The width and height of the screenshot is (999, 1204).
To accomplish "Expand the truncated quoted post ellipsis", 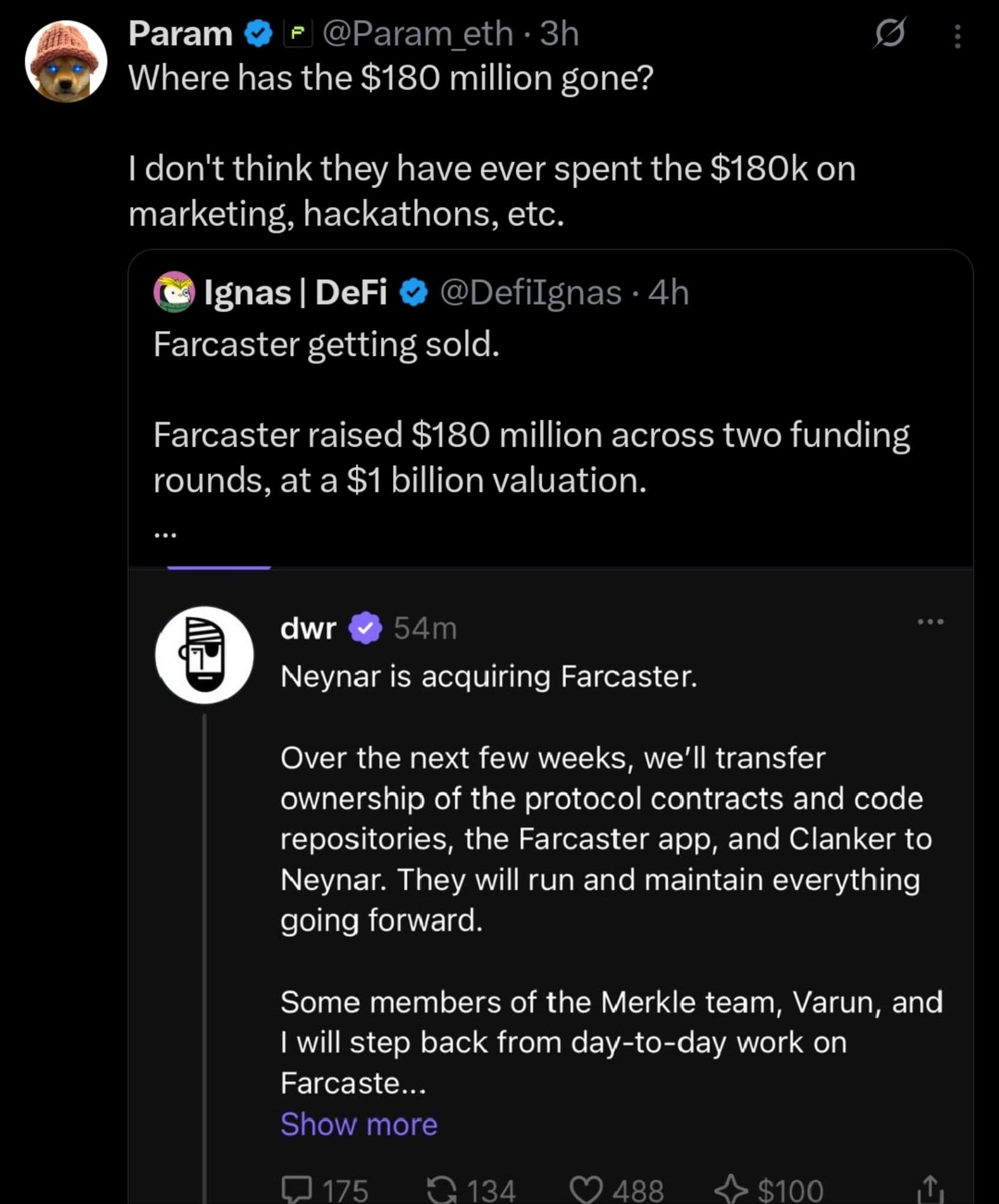I will [165, 533].
